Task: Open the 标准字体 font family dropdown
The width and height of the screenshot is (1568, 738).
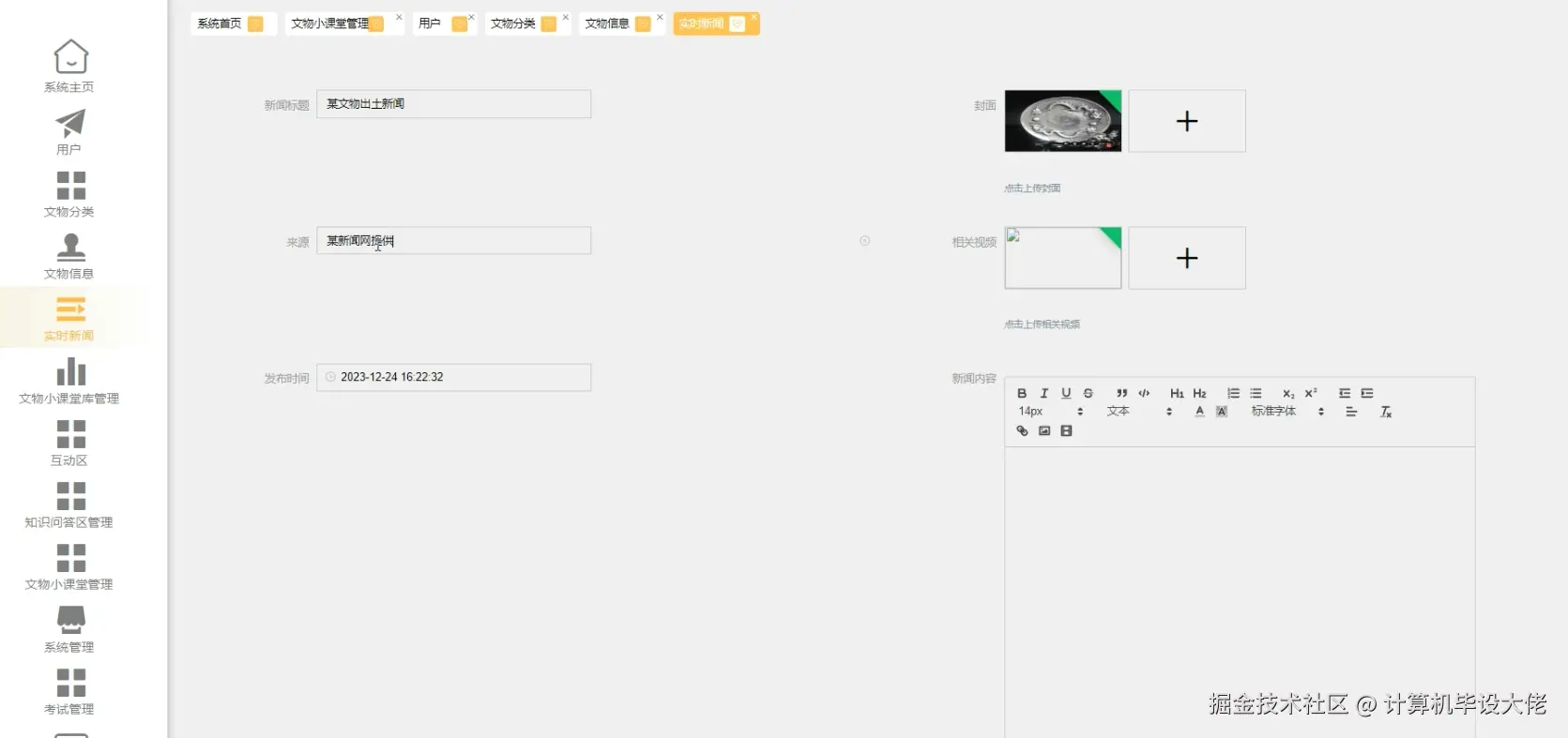Action: pos(1287,412)
